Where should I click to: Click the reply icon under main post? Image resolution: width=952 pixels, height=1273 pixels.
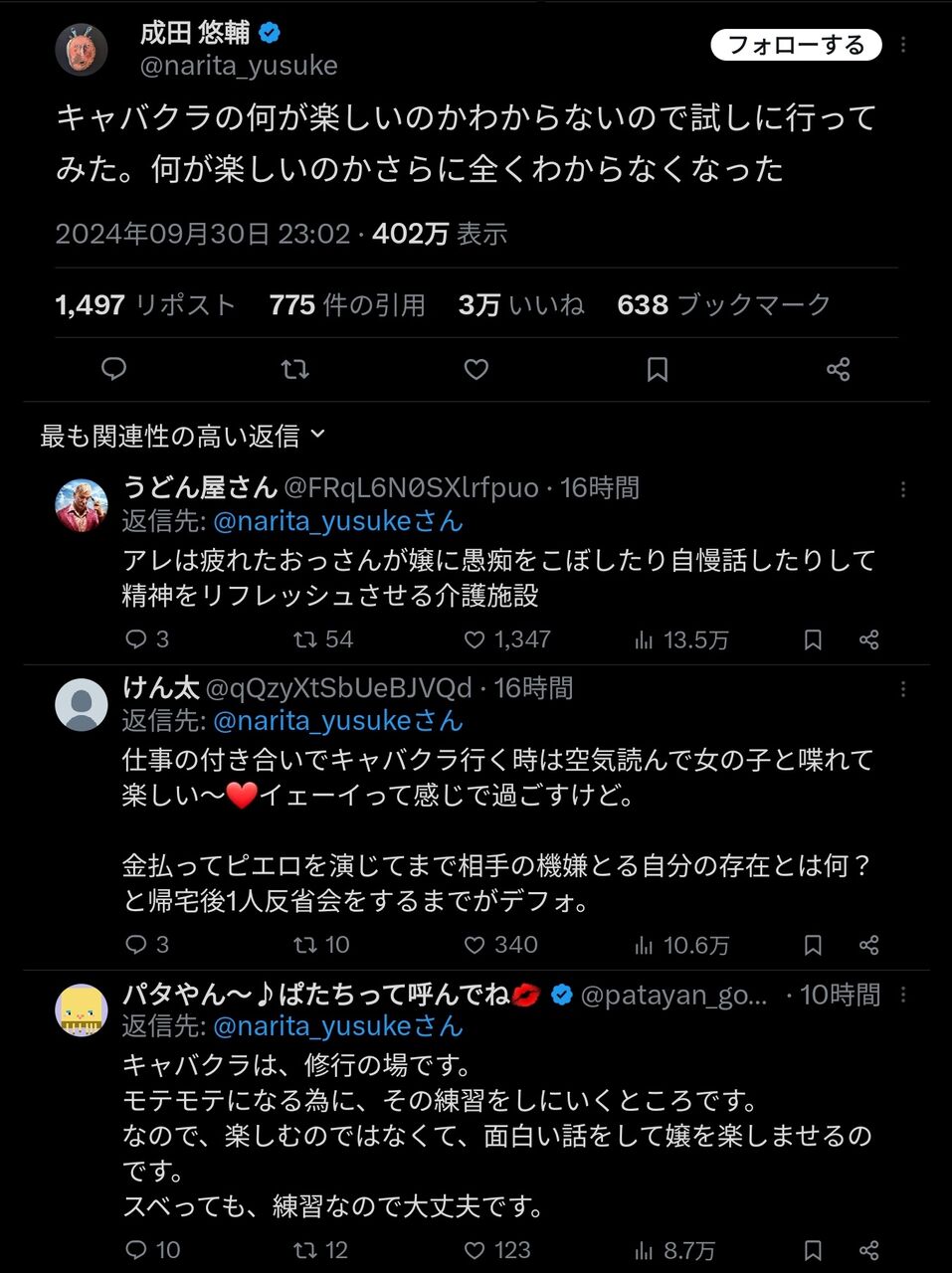pyautogui.click(x=114, y=369)
